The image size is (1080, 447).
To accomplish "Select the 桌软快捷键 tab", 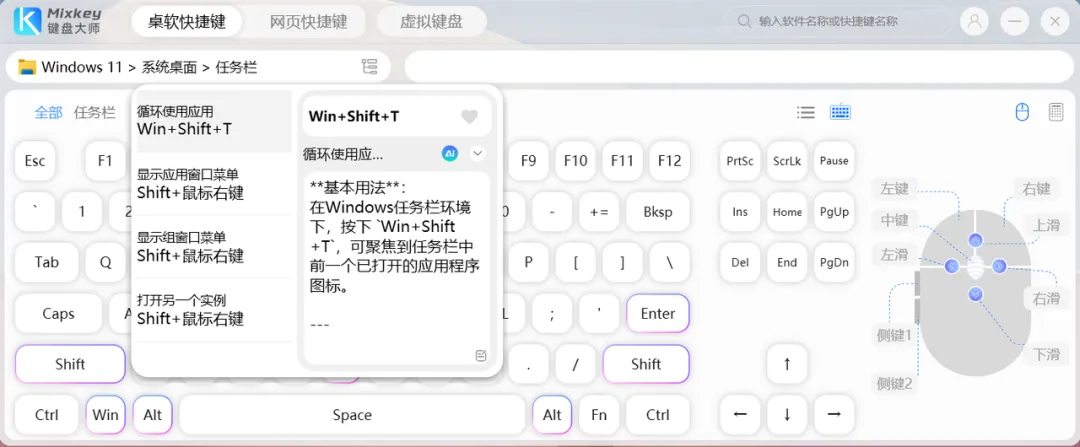I will [187, 21].
